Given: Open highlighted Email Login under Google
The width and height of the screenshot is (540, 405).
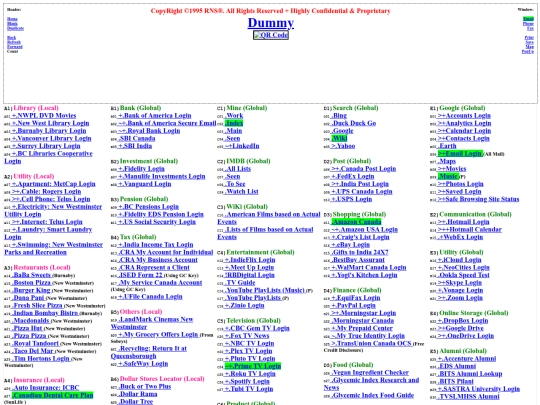Looking at the screenshot, I should (460, 154).
